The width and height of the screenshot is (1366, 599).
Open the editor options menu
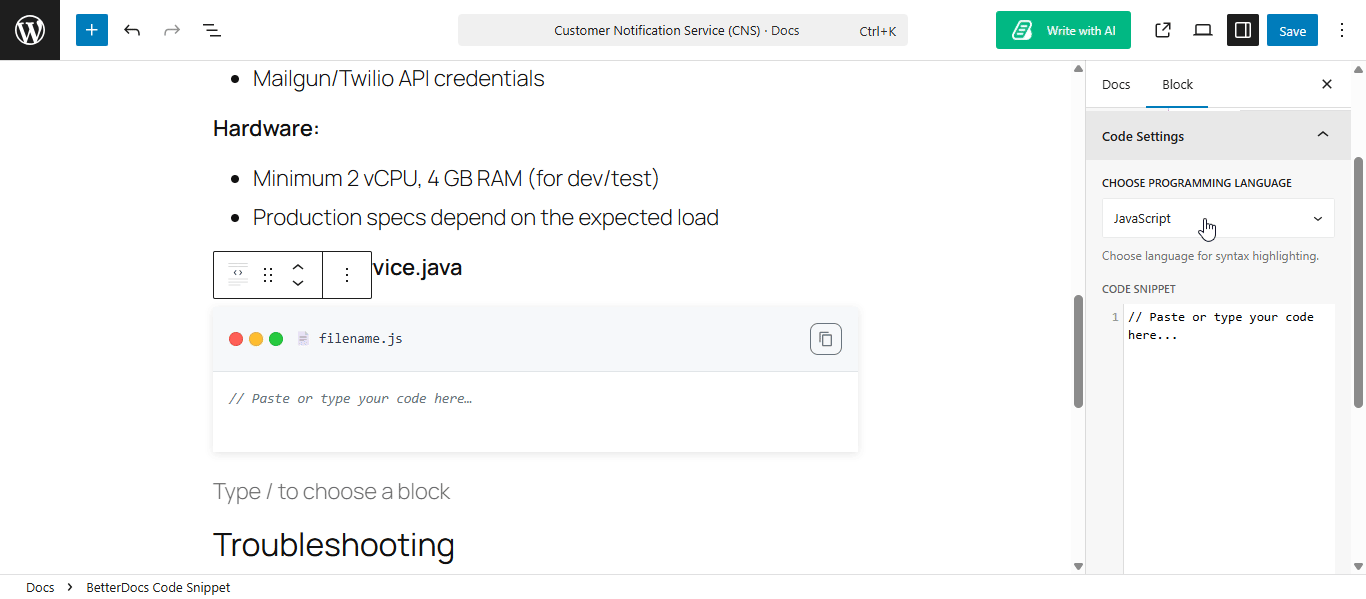(1342, 30)
